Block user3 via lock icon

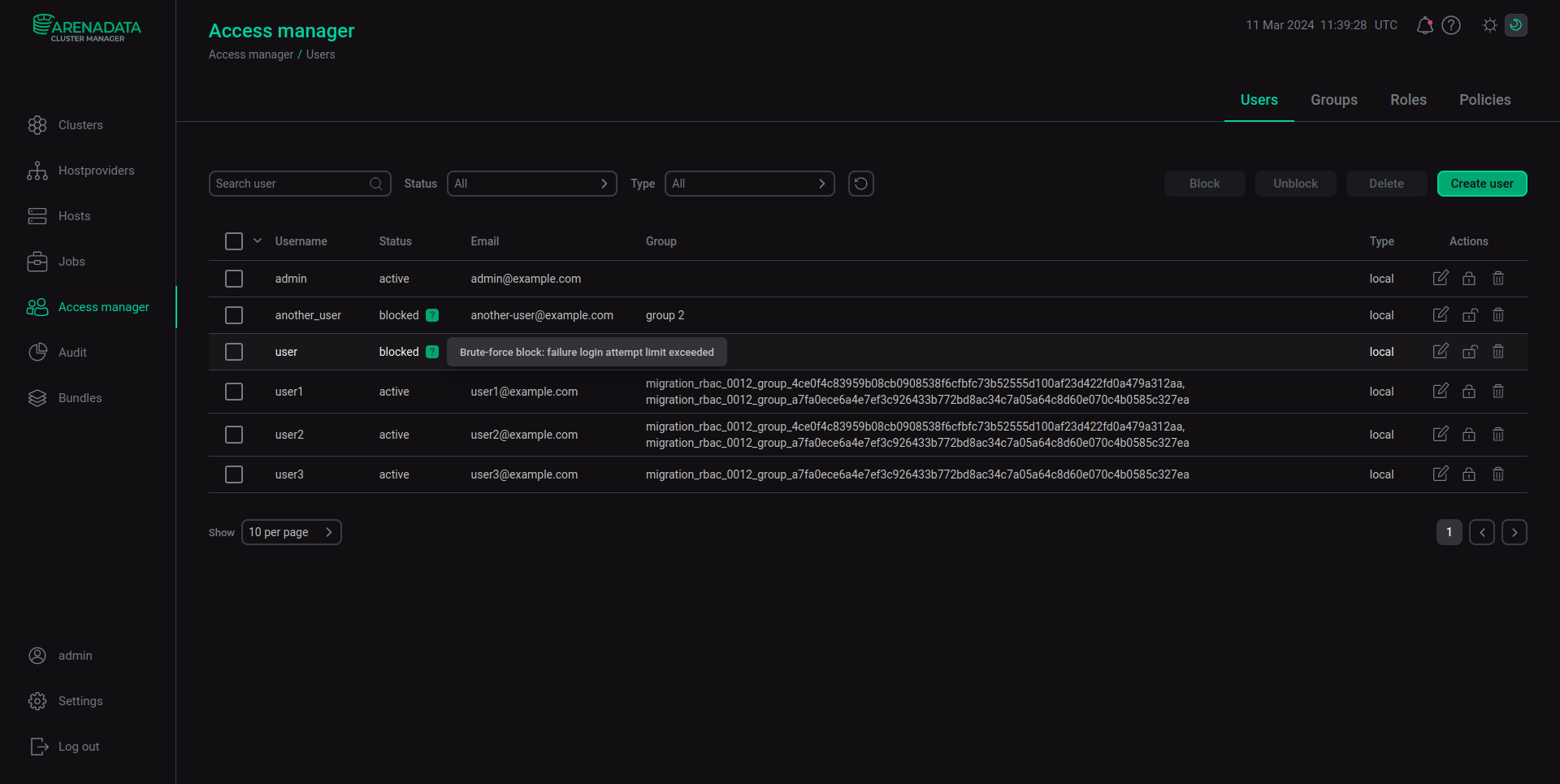[x=1469, y=474]
